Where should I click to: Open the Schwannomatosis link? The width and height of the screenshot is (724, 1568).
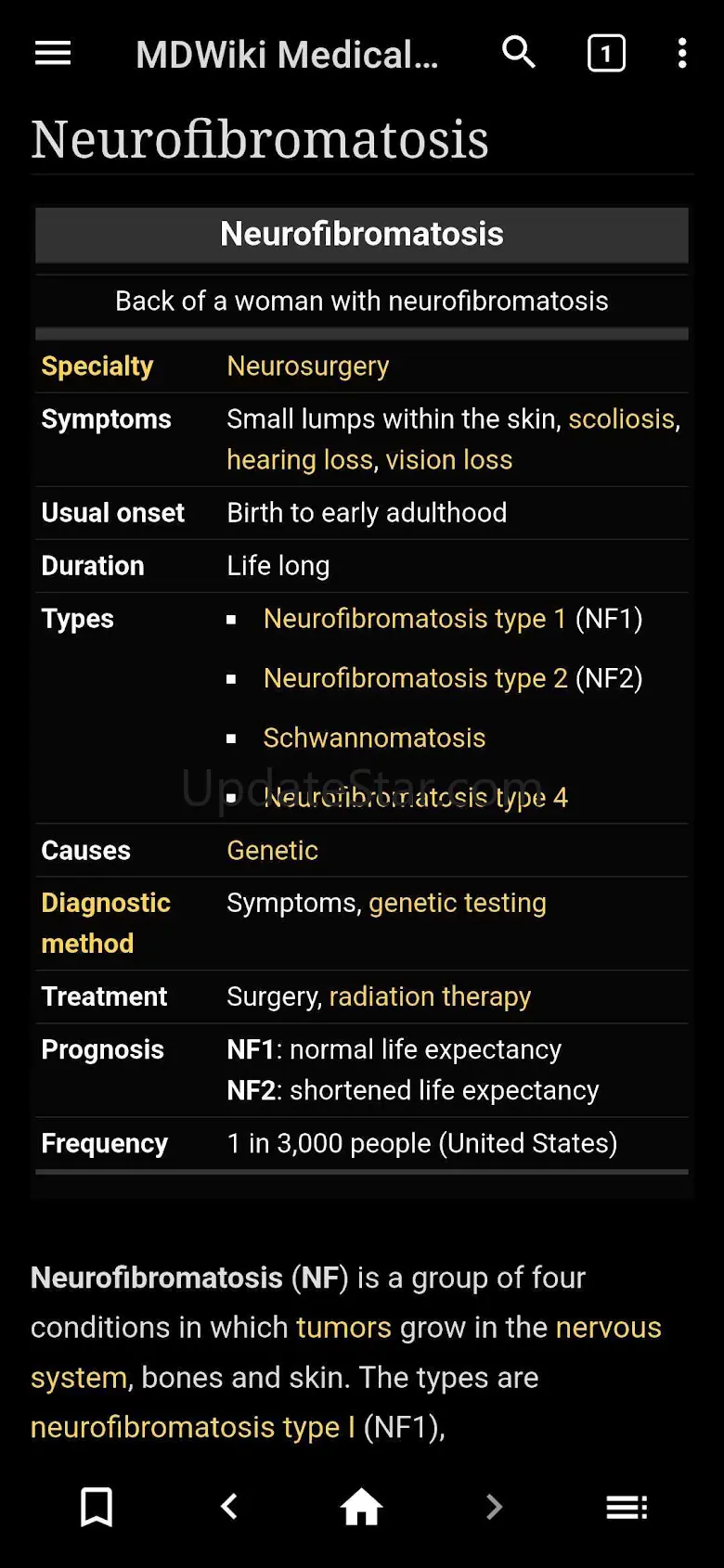pyautogui.click(x=374, y=738)
